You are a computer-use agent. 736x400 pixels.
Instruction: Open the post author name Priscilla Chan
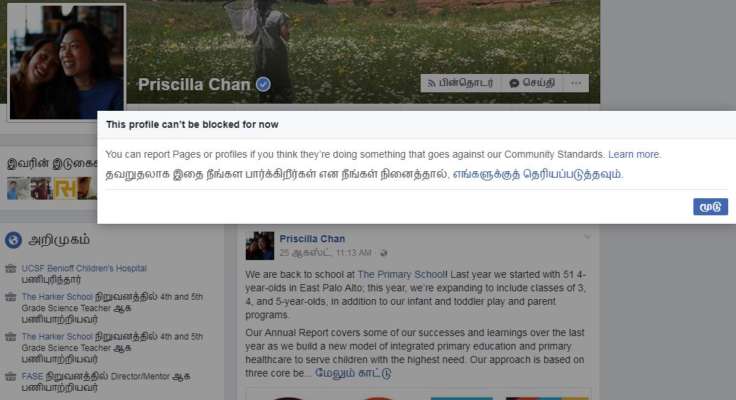312,238
